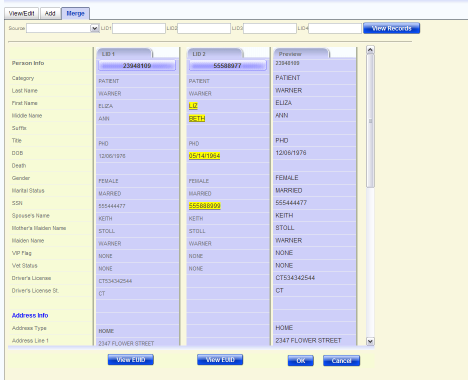The height and width of the screenshot is (380, 468).
Task: Click the LID 1 column tab
Action: (x=125, y=54)
